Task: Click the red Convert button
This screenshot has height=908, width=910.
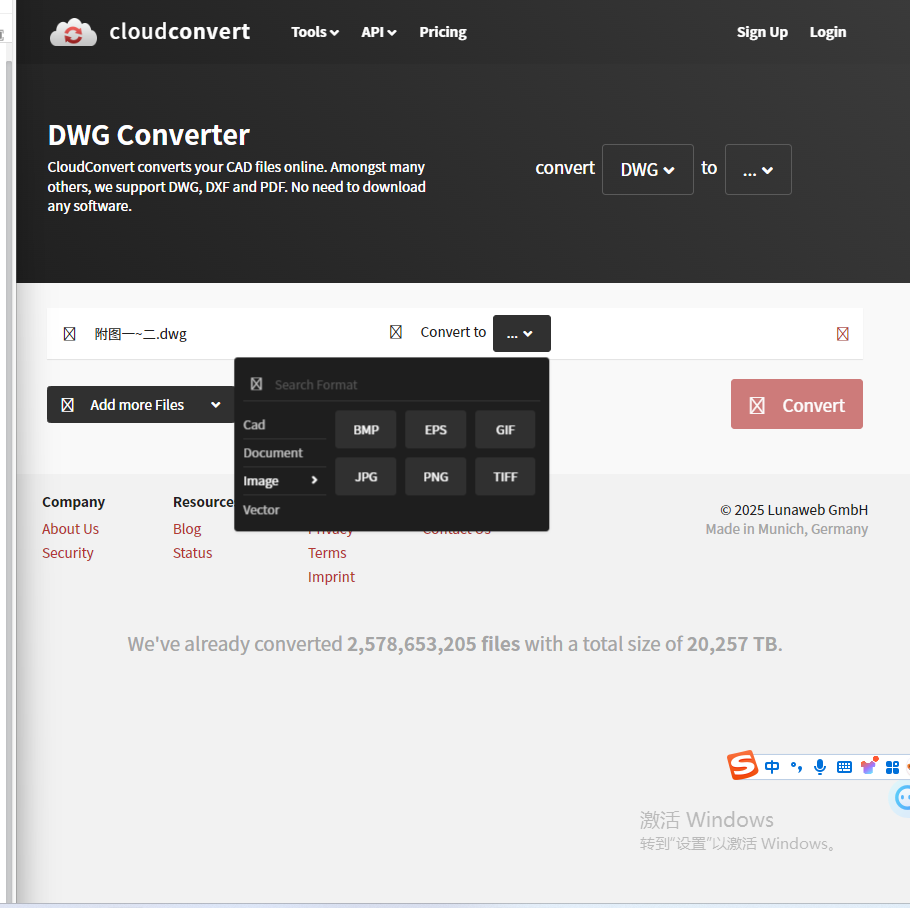Action: (796, 404)
